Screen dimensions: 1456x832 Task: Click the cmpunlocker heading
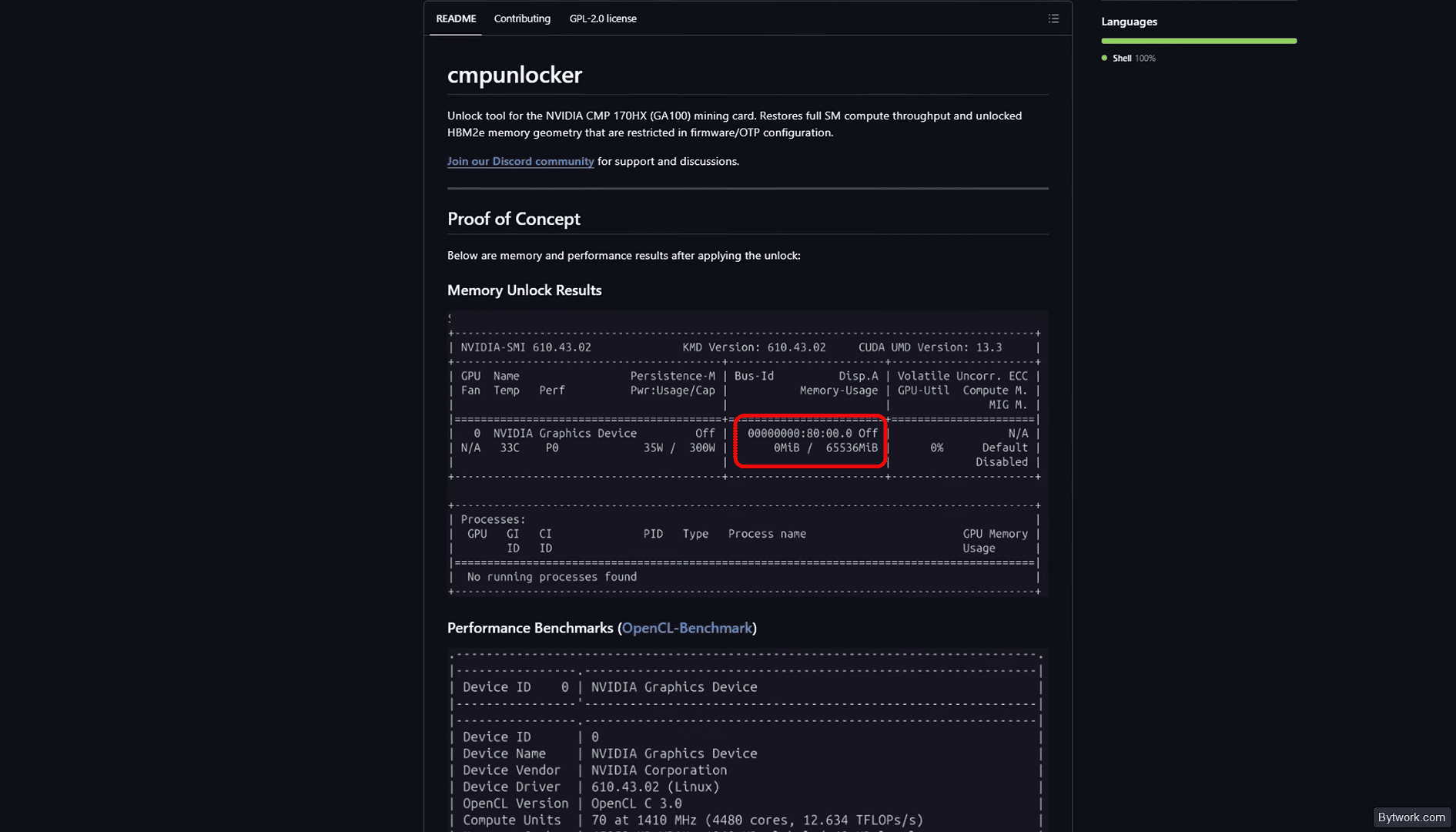514,75
